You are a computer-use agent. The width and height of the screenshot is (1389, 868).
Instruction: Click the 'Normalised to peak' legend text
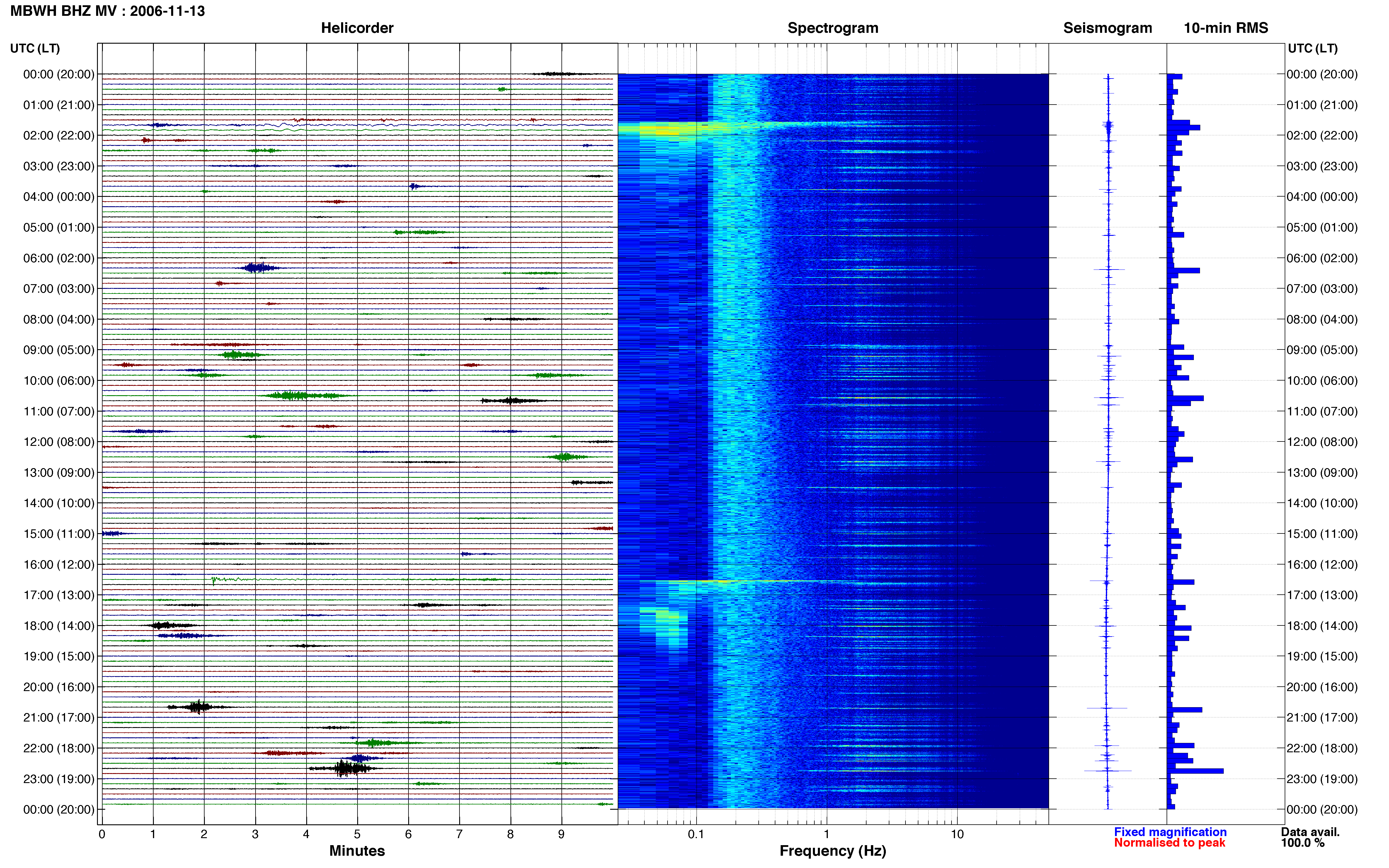coord(1170,843)
